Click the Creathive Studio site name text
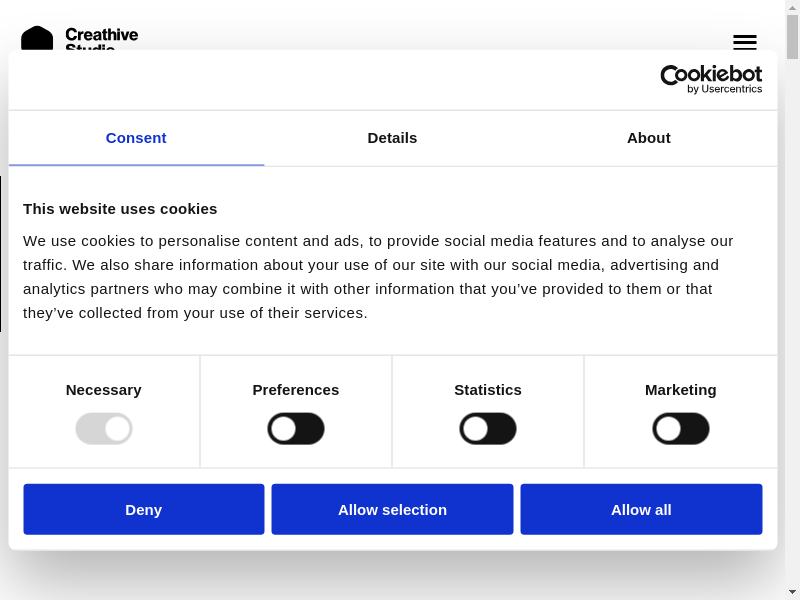Screen dimensions: 800x600 click(101, 36)
